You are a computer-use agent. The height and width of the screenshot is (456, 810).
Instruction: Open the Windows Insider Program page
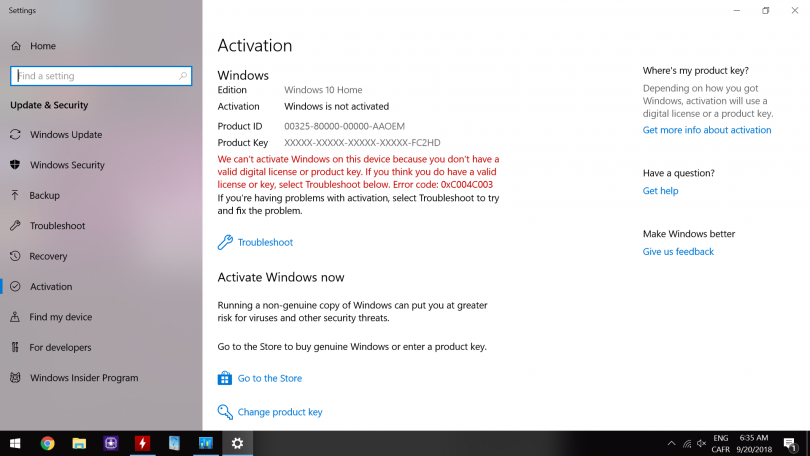[83, 378]
